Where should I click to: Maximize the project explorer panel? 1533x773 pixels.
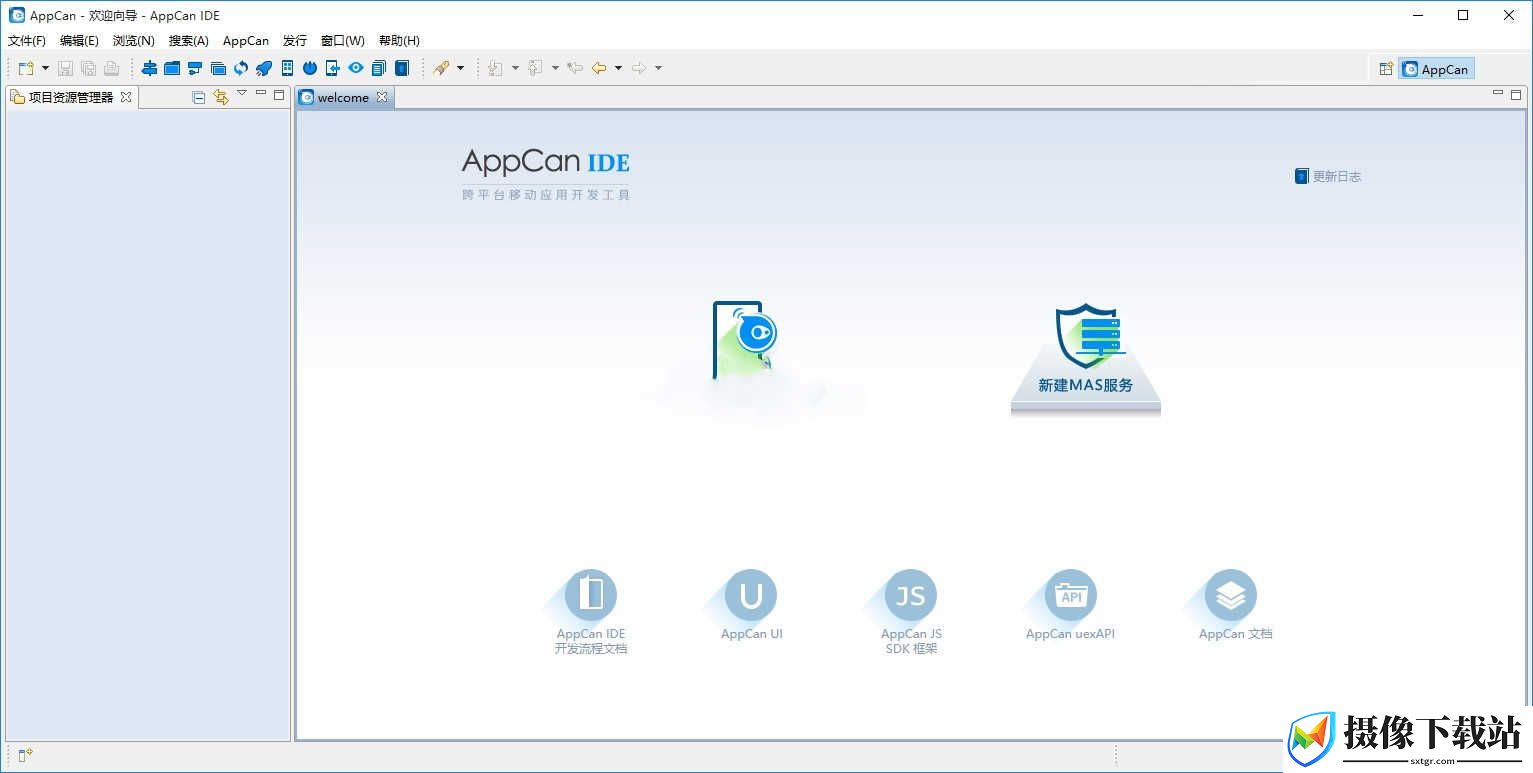pyautogui.click(x=279, y=94)
